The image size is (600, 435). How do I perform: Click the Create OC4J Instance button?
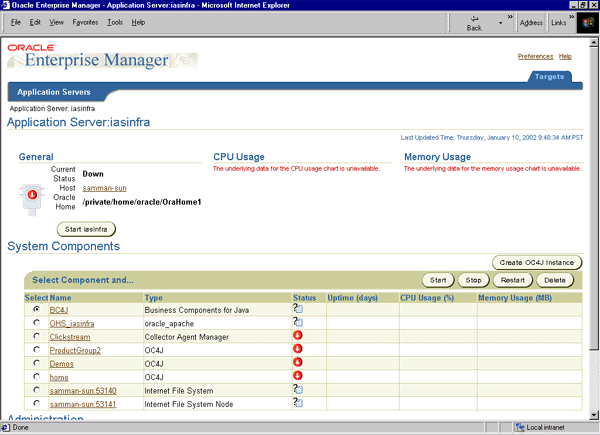537,262
